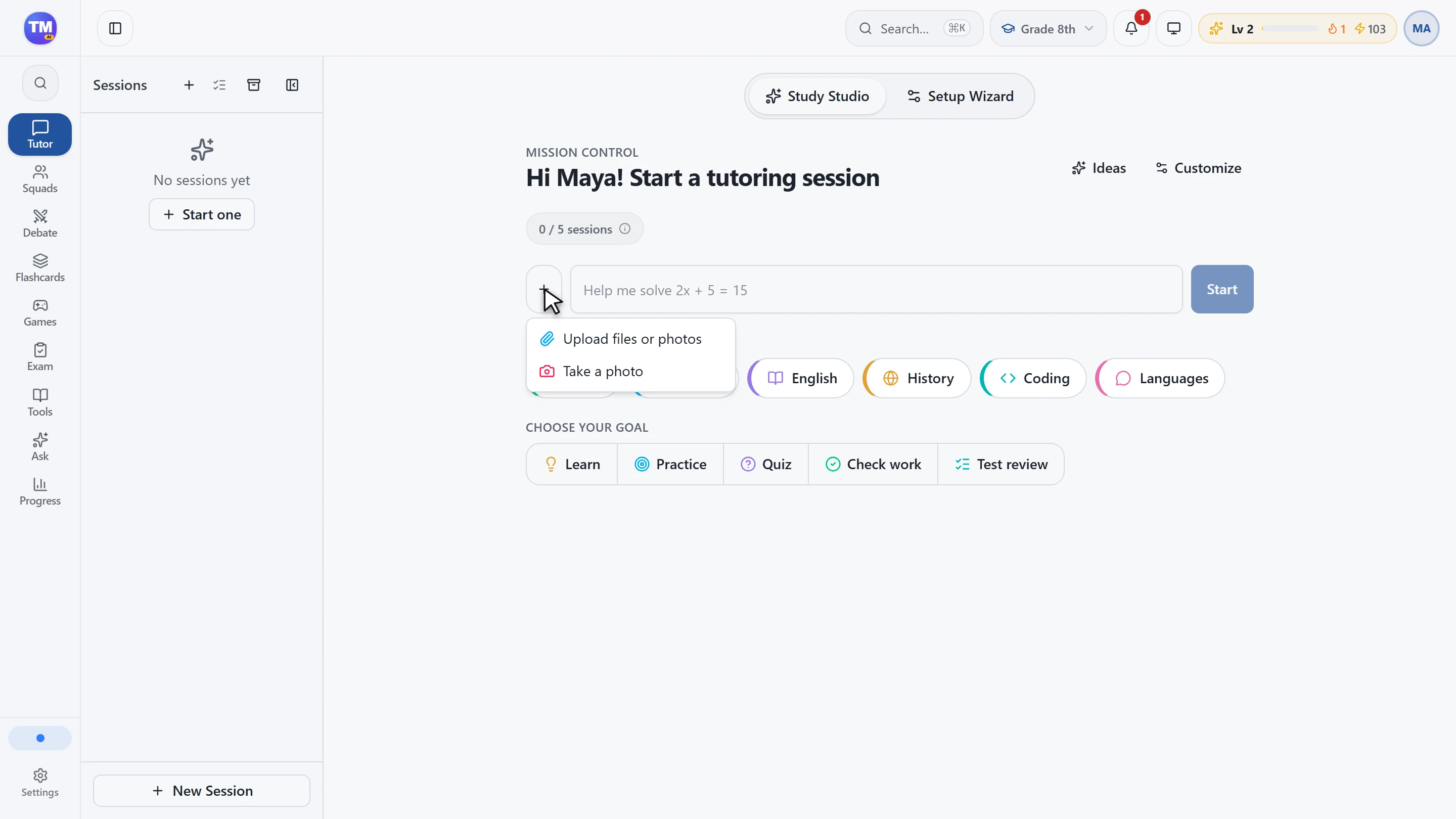1456x819 pixels.
Task: Open the Games controller icon
Action: 39,306
